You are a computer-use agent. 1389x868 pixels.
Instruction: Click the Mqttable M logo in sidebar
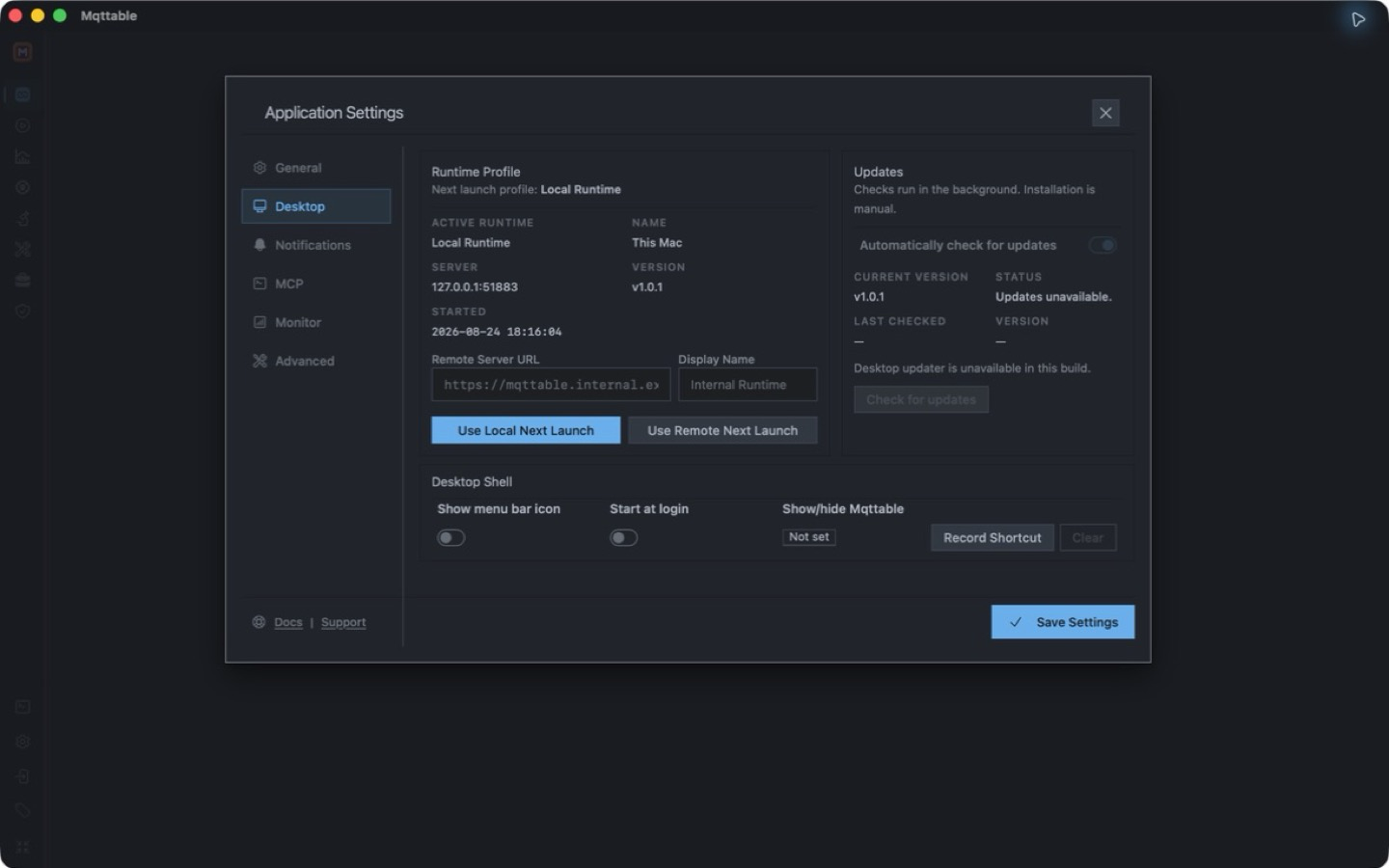tap(22, 52)
